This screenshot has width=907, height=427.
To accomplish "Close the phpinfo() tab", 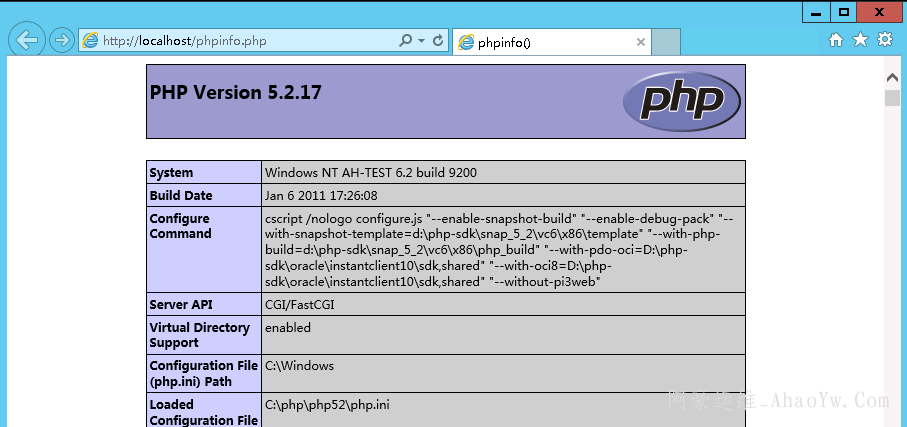I will tap(641, 42).
